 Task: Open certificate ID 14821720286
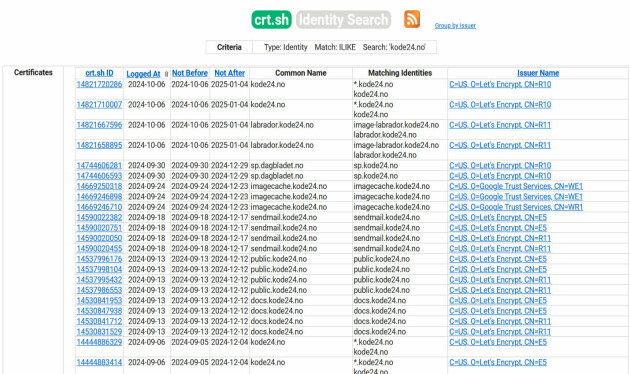click(x=99, y=84)
